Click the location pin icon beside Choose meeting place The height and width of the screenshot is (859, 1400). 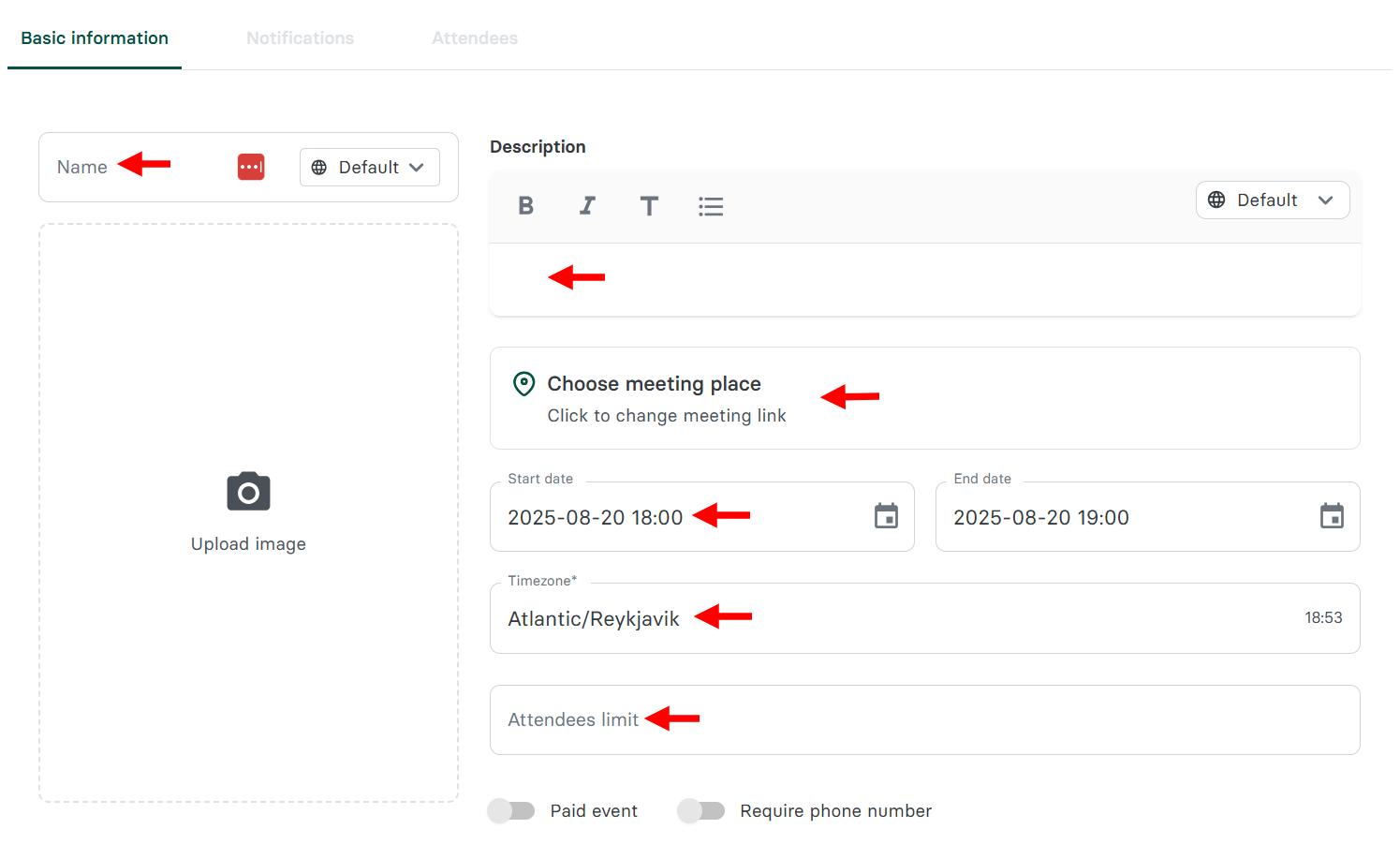click(x=523, y=384)
